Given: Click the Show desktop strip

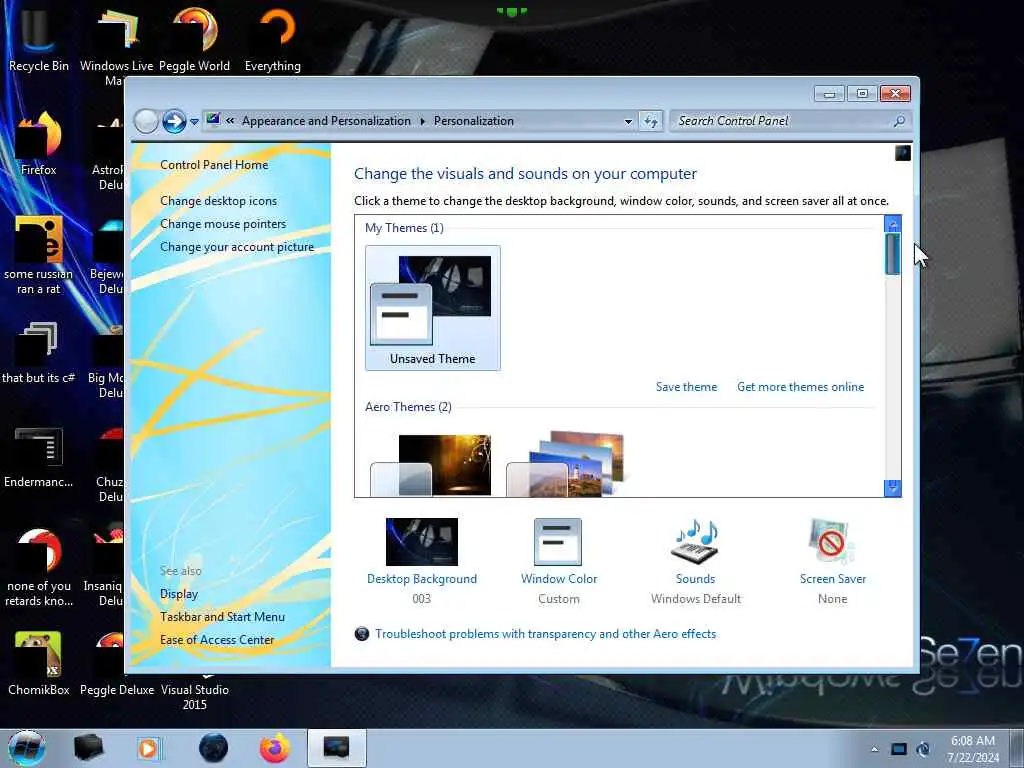Looking at the screenshot, I should pyautogui.click(x=1017, y=748).
